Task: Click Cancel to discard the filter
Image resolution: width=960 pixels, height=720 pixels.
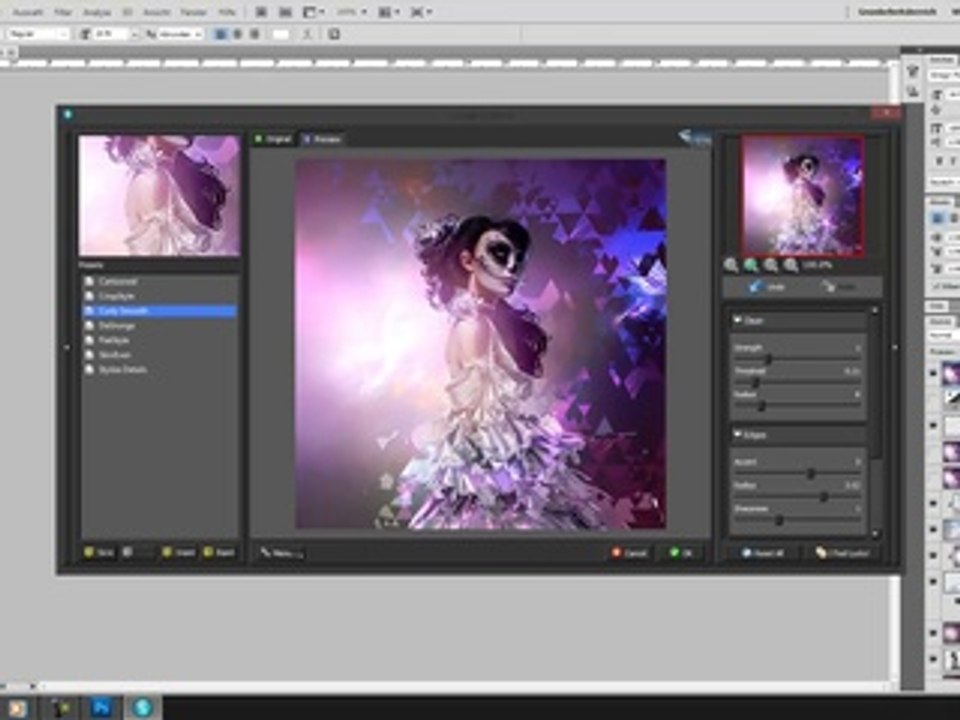Action: pyautogui.click(x=630, y=552)
